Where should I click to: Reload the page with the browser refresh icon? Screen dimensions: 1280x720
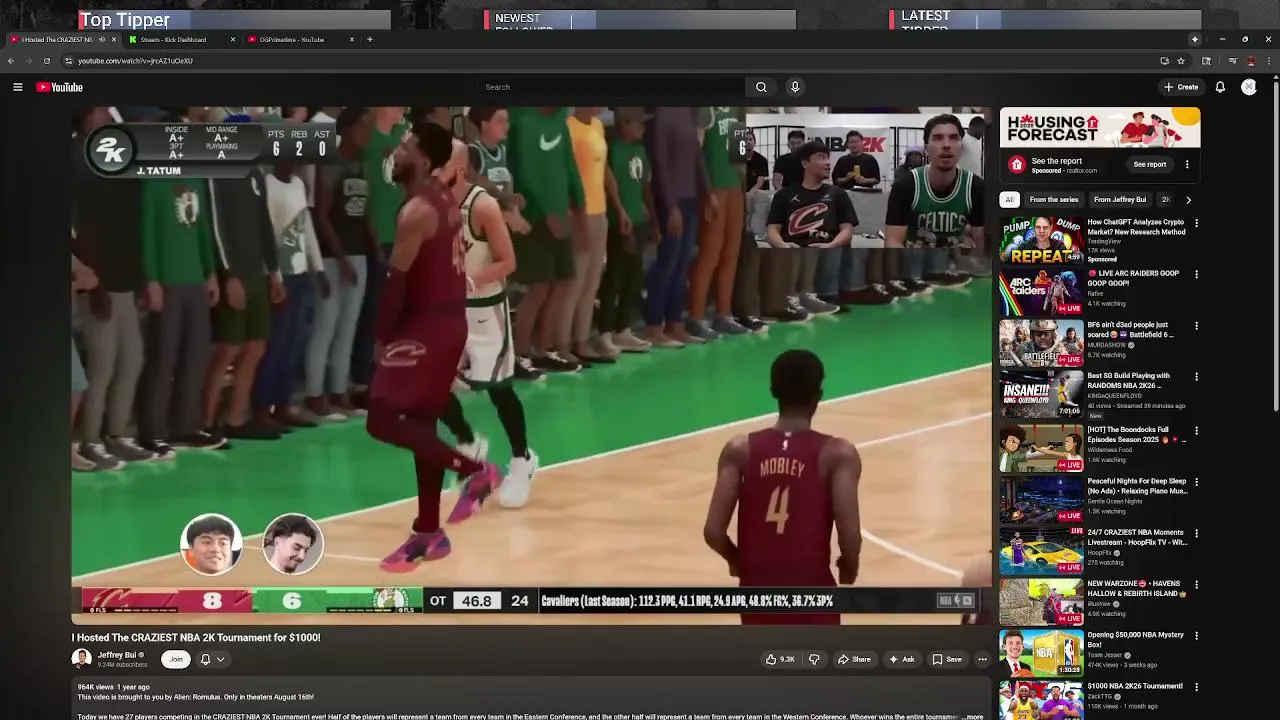click(46, 61)
